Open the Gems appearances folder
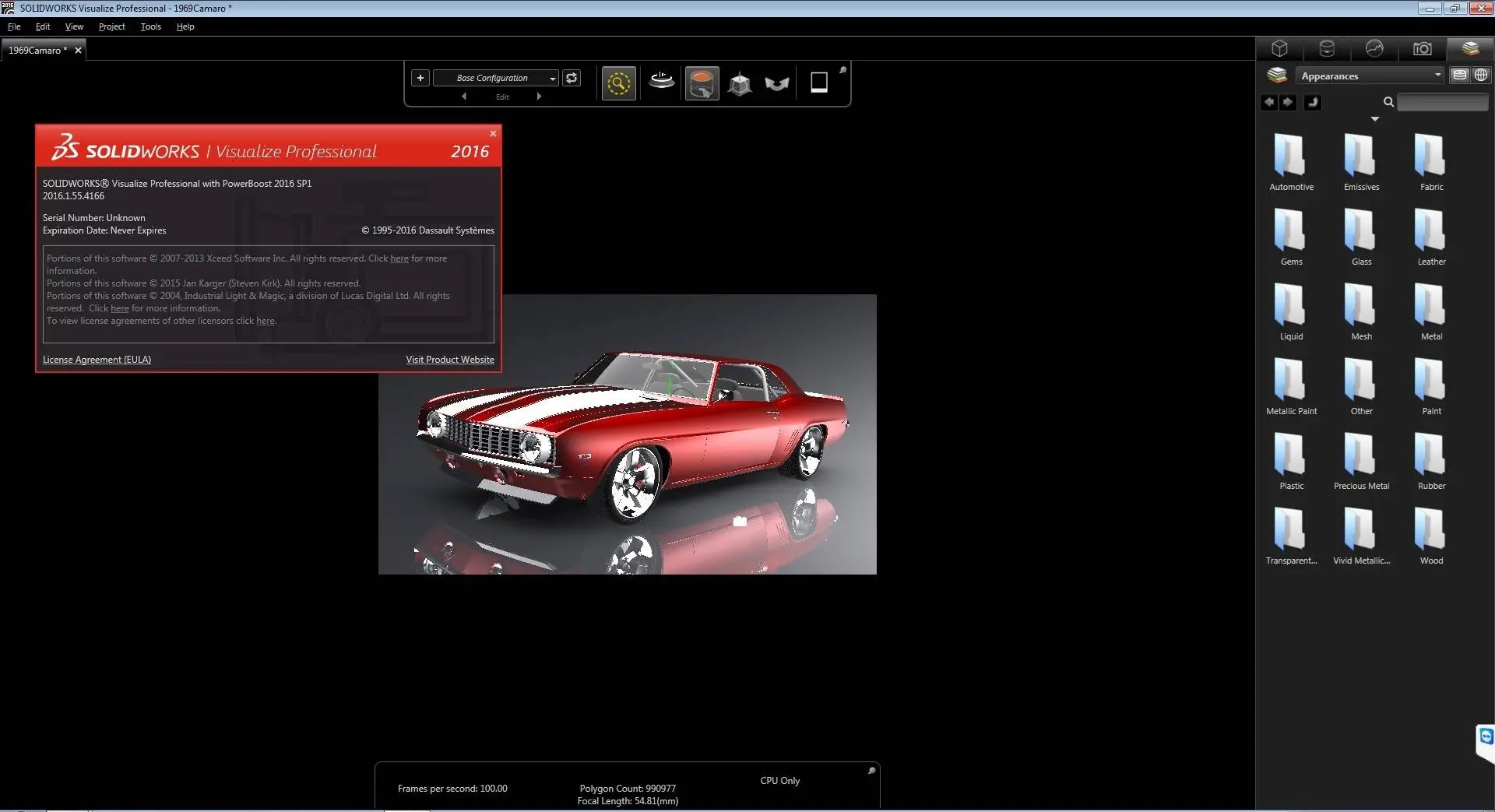This screenshot has height=812, width=1495. point(1291,237)
